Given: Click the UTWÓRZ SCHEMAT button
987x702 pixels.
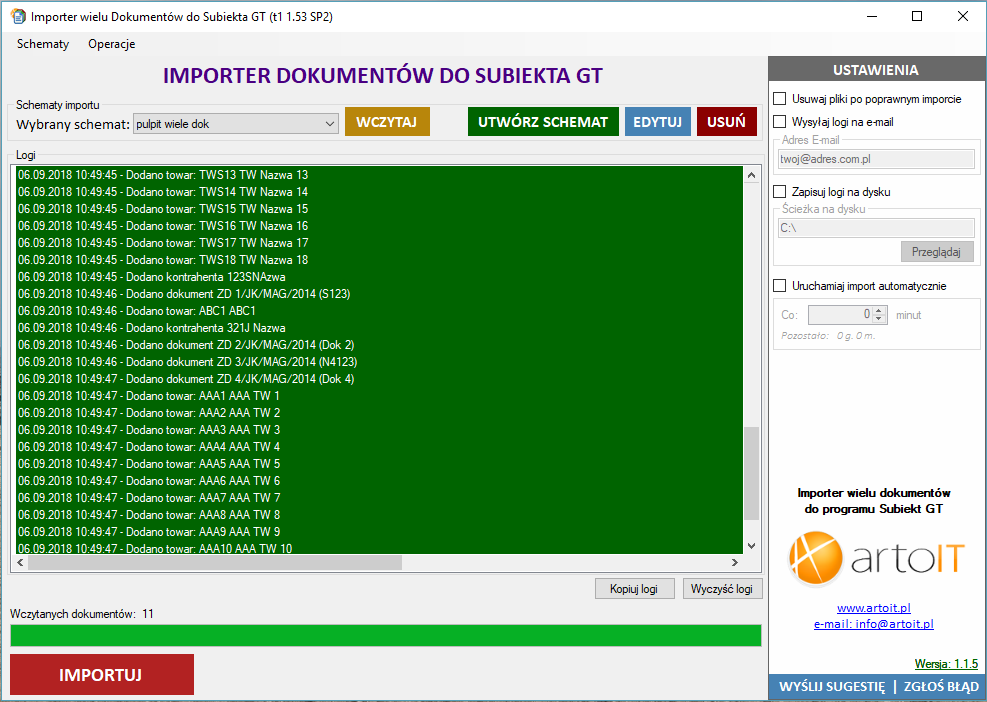Looking at the screenshot, I should coord(543,122).
